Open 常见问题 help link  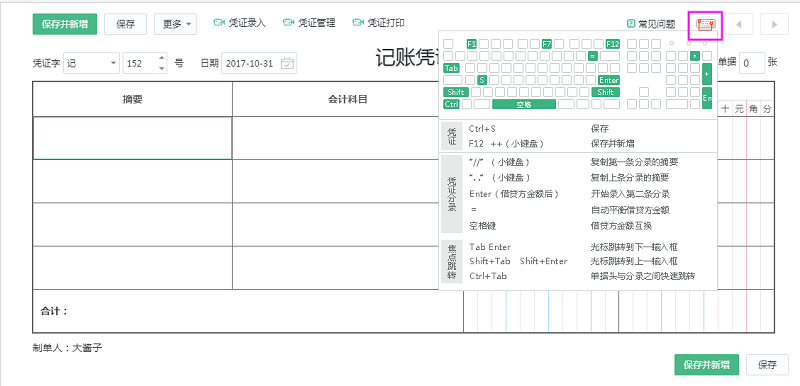[x=651, y=24]
